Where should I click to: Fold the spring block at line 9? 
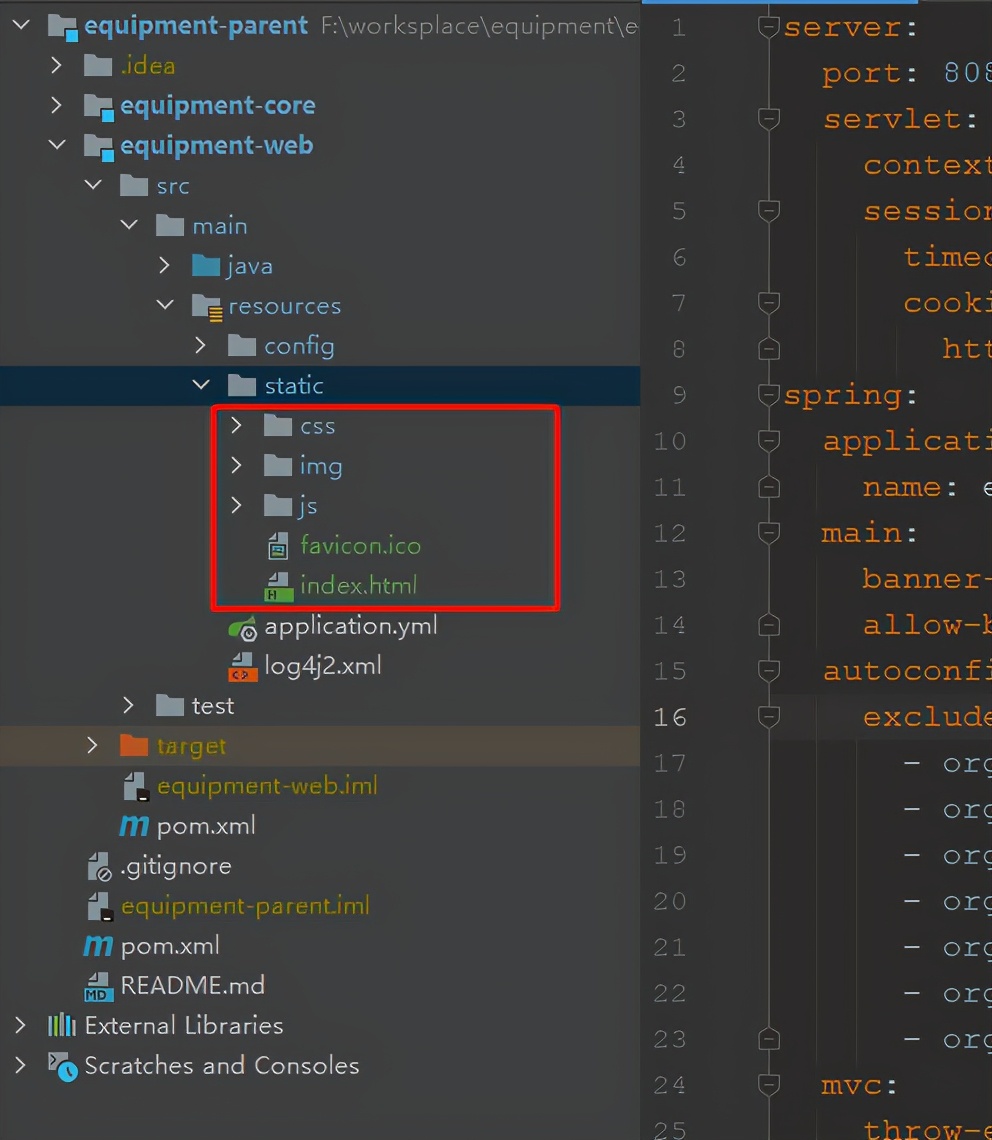[x=768, y=395]
